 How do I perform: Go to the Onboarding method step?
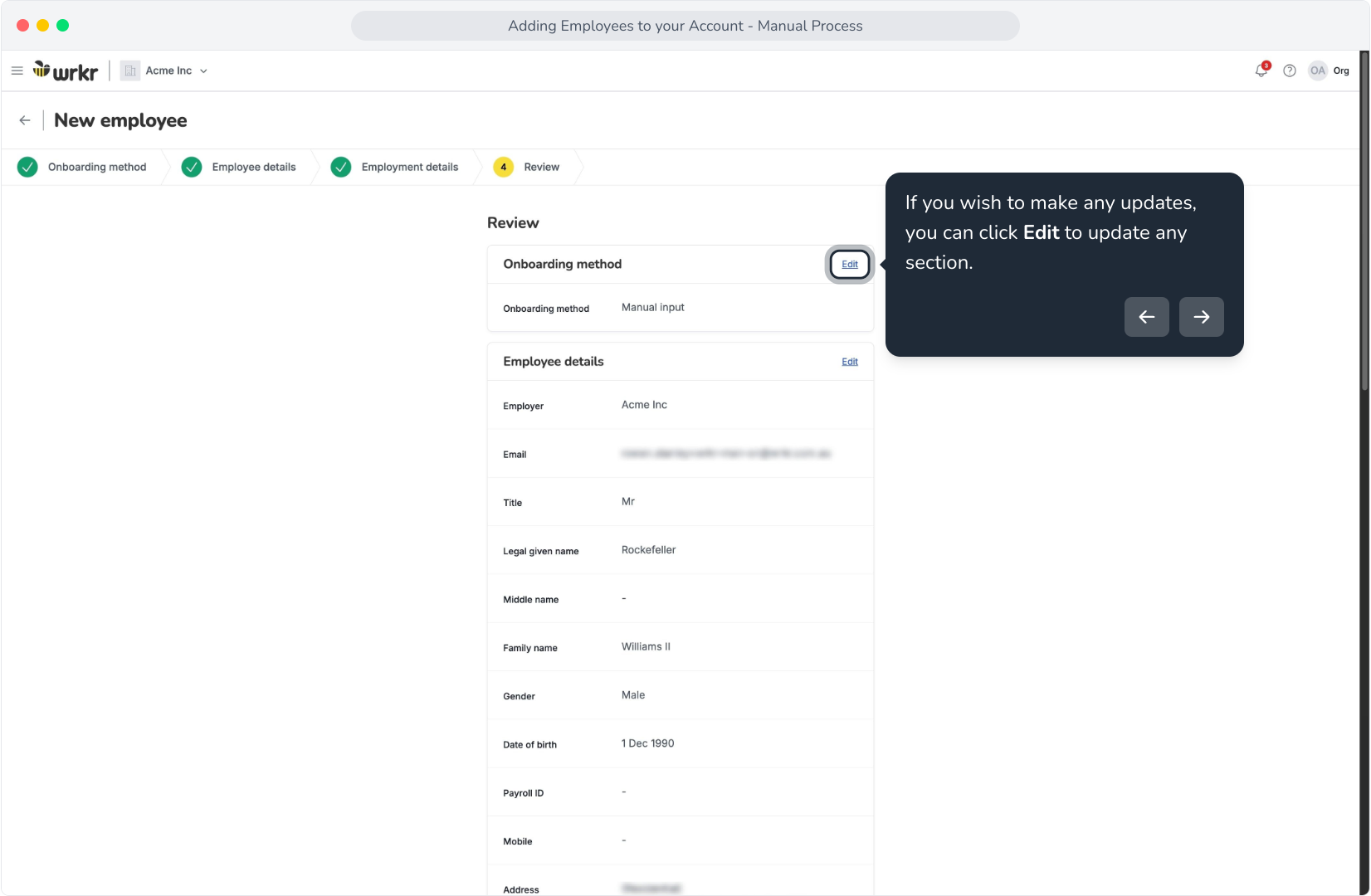point(82,167)
